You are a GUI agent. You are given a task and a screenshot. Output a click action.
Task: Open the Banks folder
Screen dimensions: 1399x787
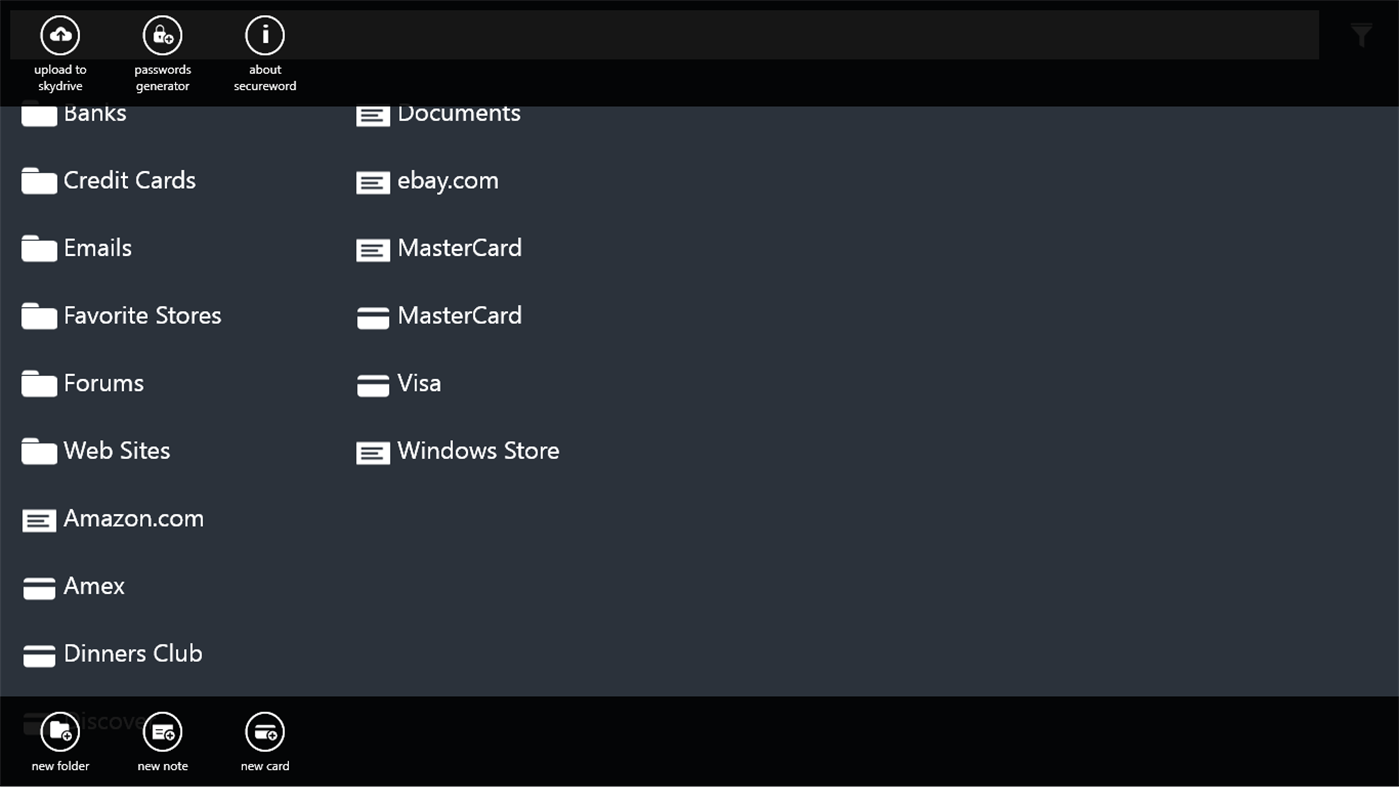[x=95, y=112]
